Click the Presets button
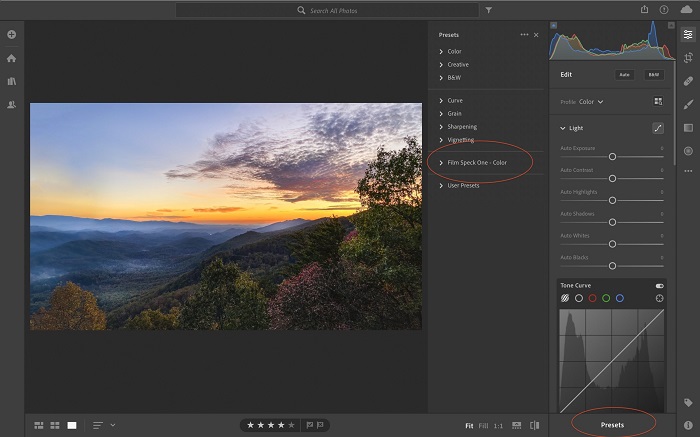Image resolution: width=700 pixels, height=437 pixels. 613,425
